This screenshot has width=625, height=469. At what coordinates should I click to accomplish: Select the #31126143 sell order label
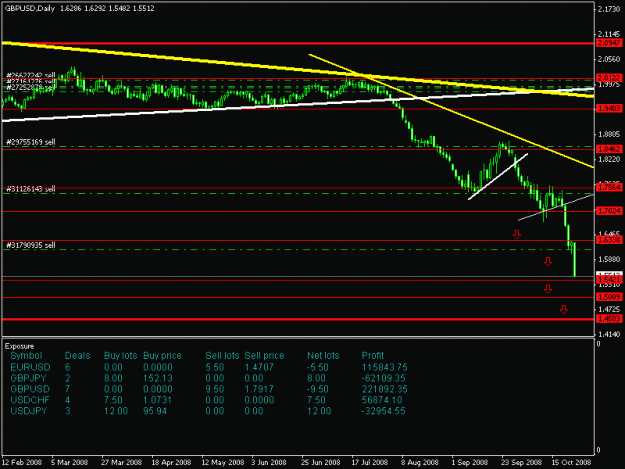coord(31,189)
